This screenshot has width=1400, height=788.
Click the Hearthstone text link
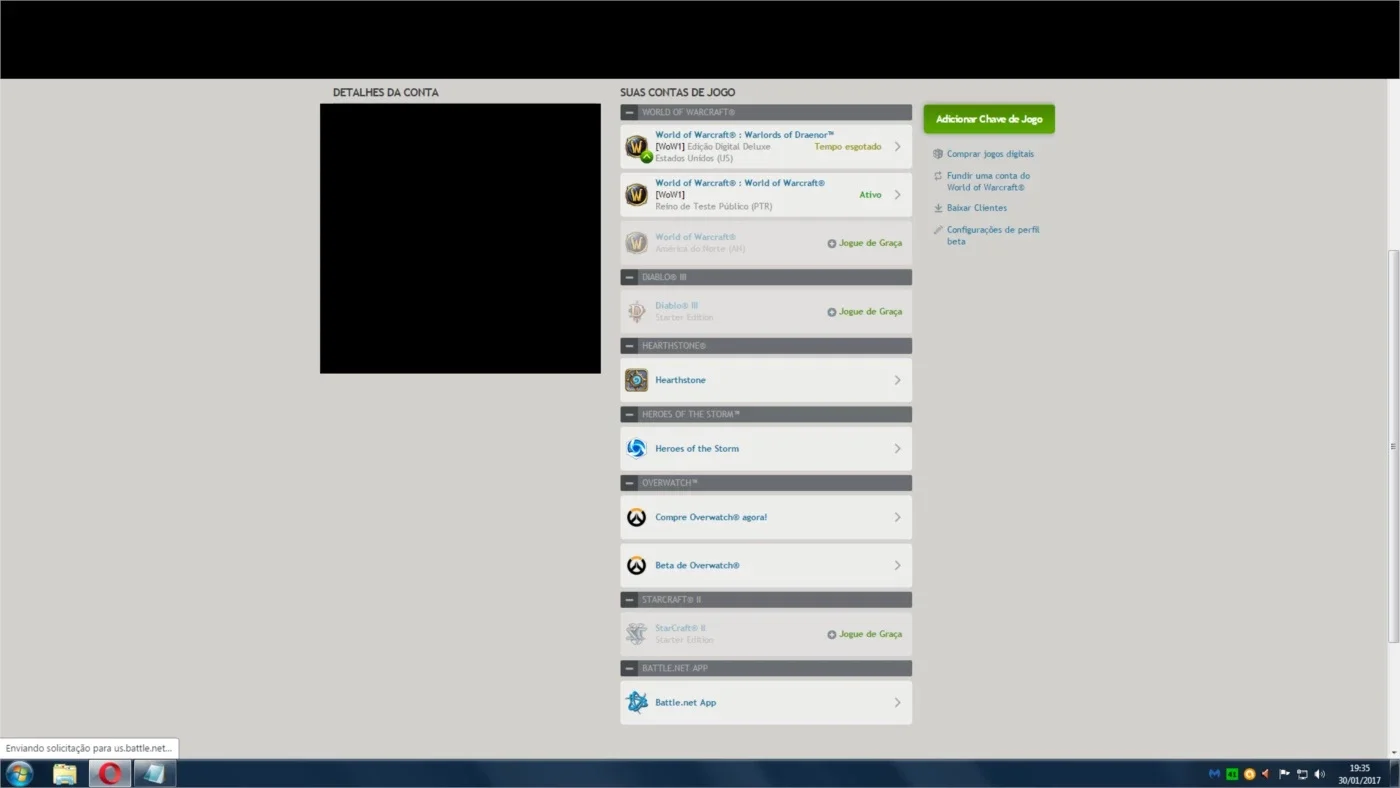pyautogui.click(x=680, y=380)
